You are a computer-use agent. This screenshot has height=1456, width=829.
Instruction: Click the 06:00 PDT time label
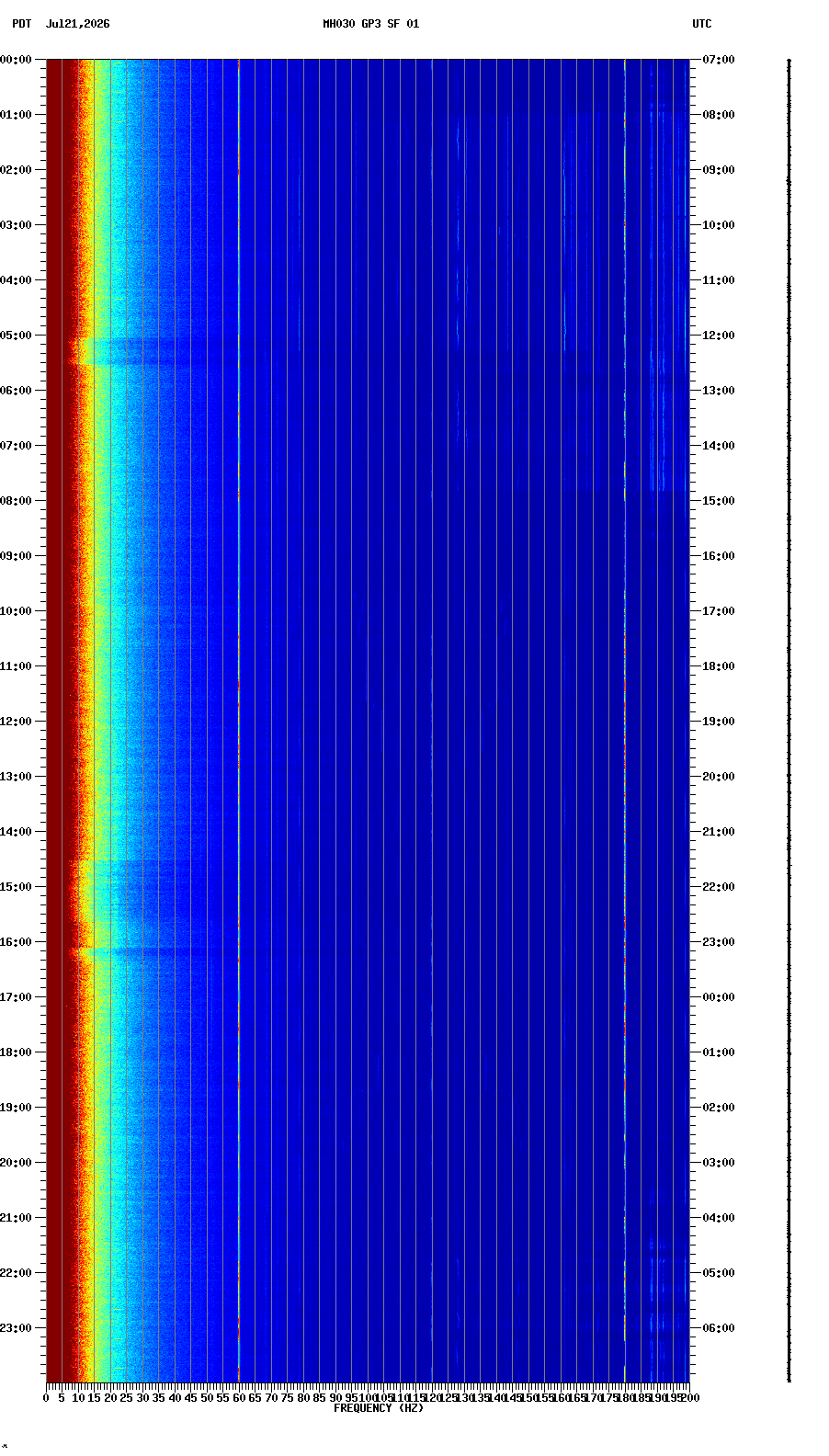[16, 391]
